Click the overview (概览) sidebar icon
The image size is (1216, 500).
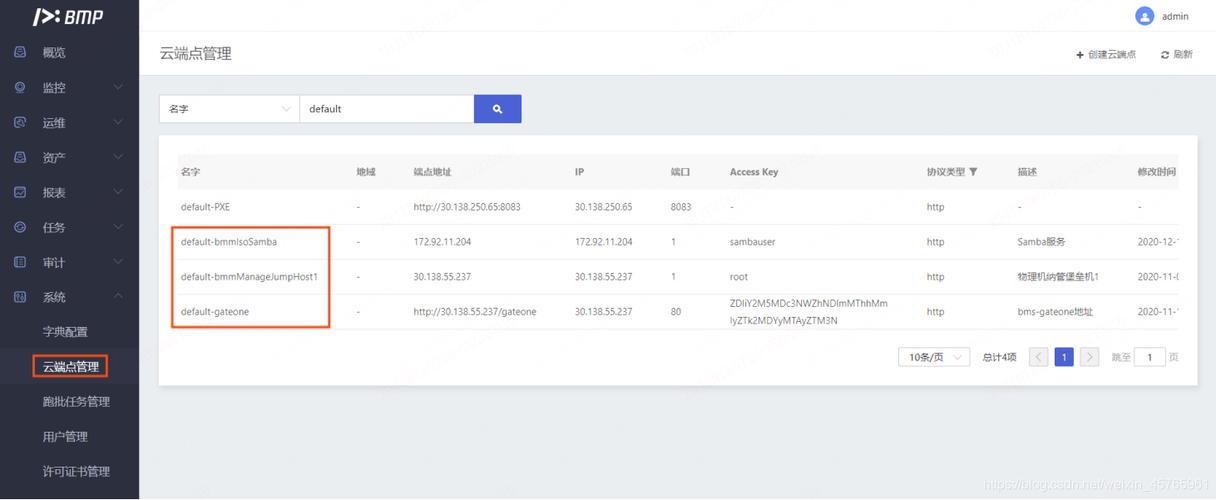coord(20,53)
